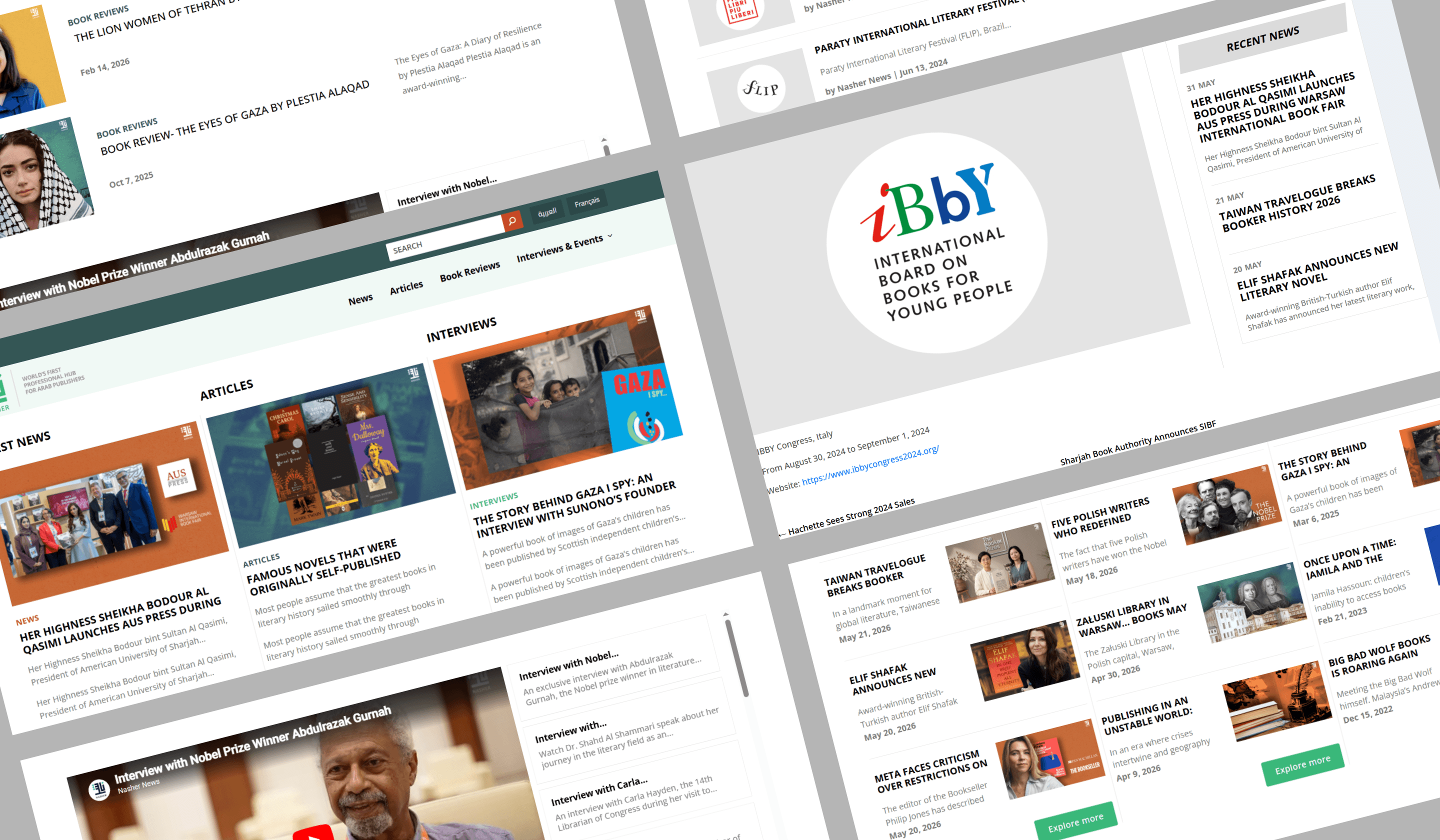Click Explore more under Meta Faces Criticism
Image resolution: width=1440 pixels, height=840 pixels.
click(x=1075, y=823)
